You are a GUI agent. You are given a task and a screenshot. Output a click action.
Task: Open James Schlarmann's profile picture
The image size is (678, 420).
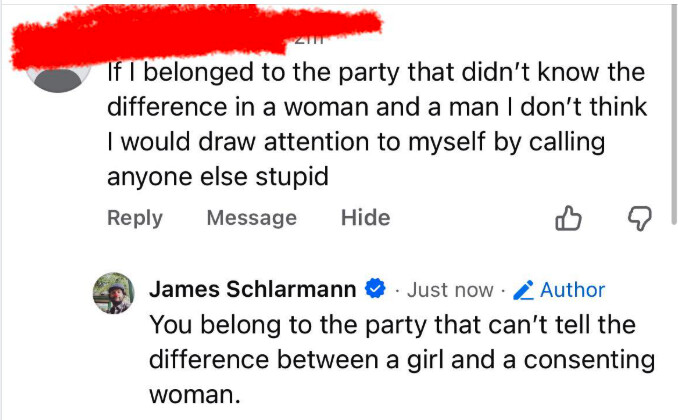tap(113, 293)
